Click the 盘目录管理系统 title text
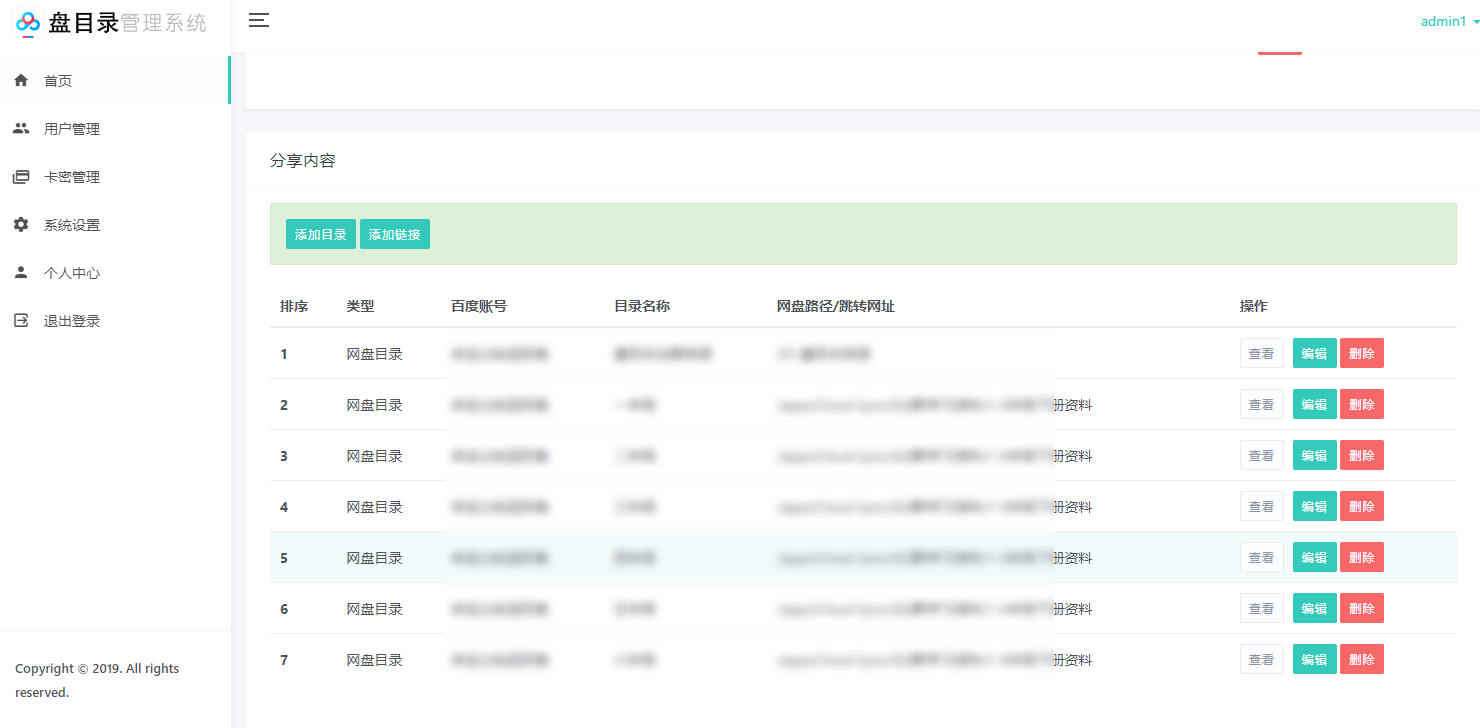Screen dimensions: 1480x728 [128, 23]
